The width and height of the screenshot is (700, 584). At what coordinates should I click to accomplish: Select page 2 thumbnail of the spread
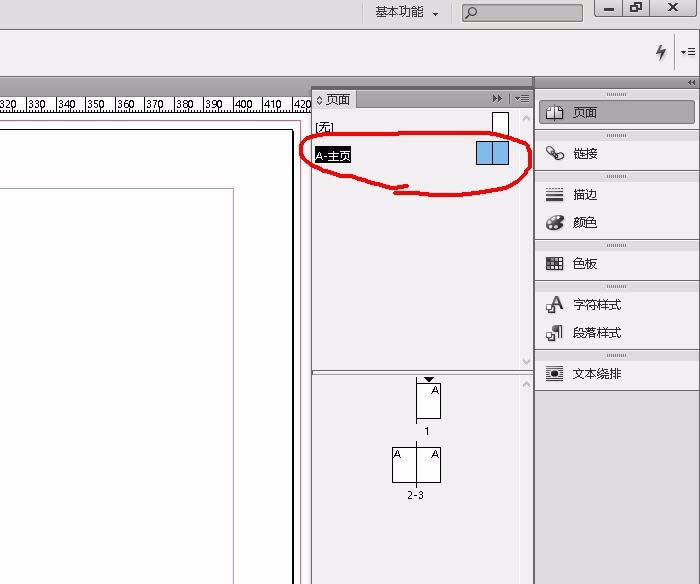click(x=404, y=465)
